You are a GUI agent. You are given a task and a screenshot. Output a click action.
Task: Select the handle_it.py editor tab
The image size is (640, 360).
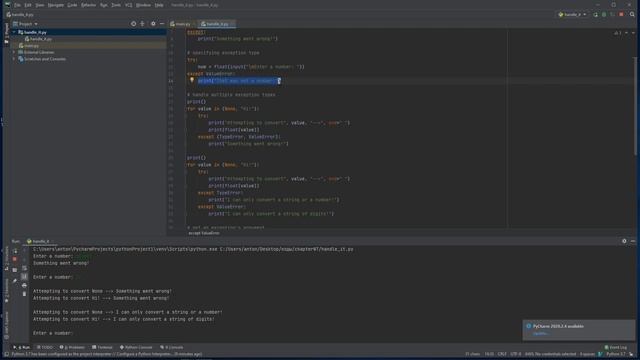216,24
